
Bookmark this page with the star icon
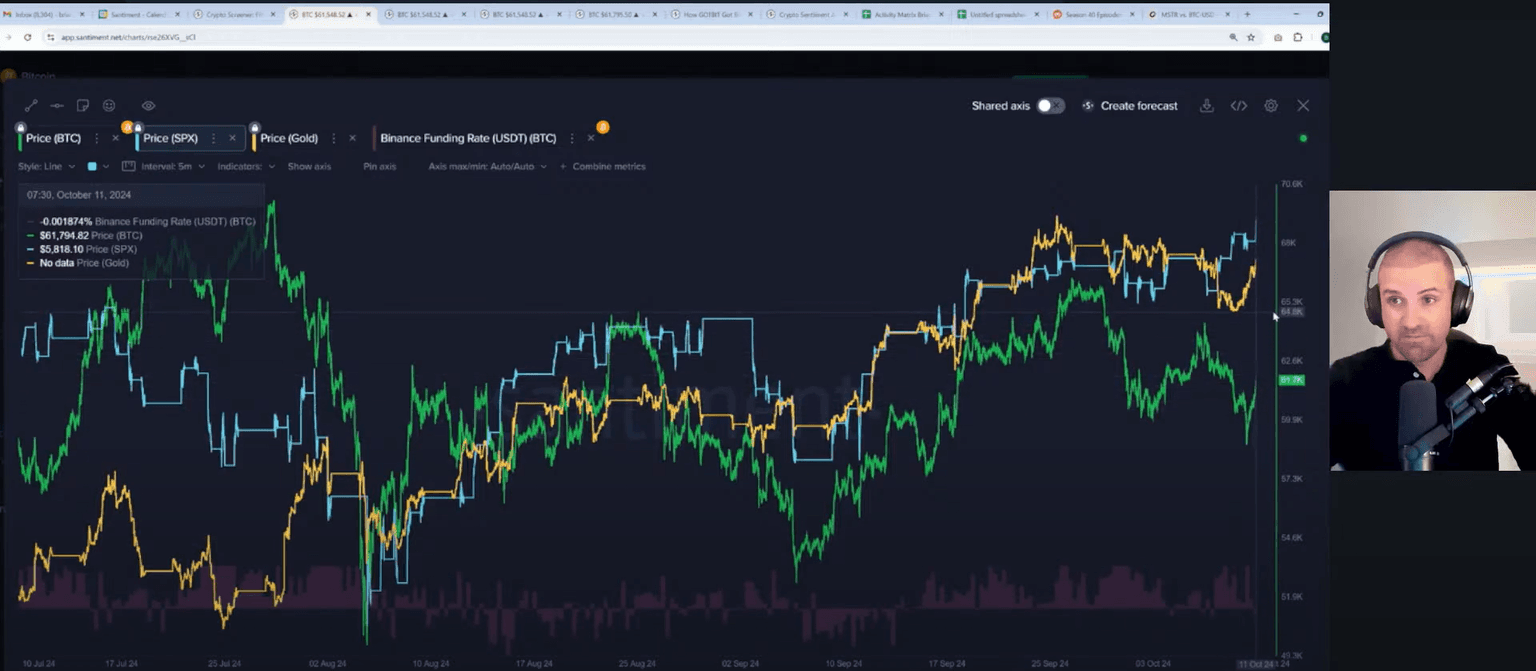tap(1250, 37)
